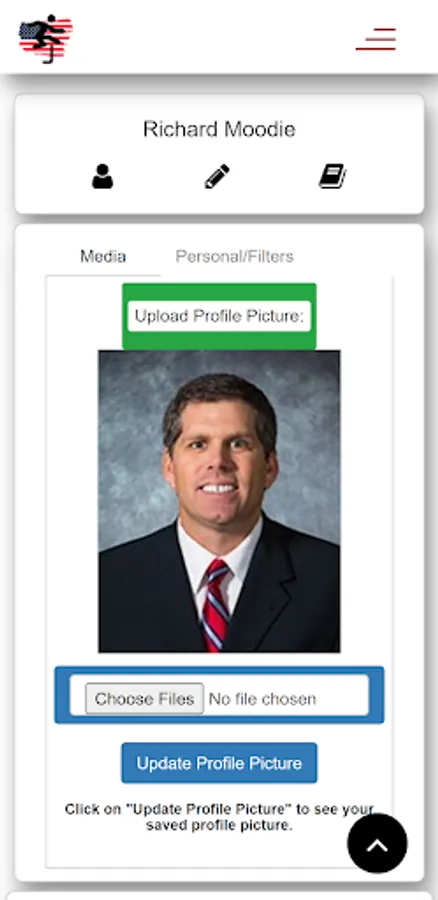This screenshot has height=900, width=438.
Task: Click the red striped tie in the photo
Action: [215, 606]
